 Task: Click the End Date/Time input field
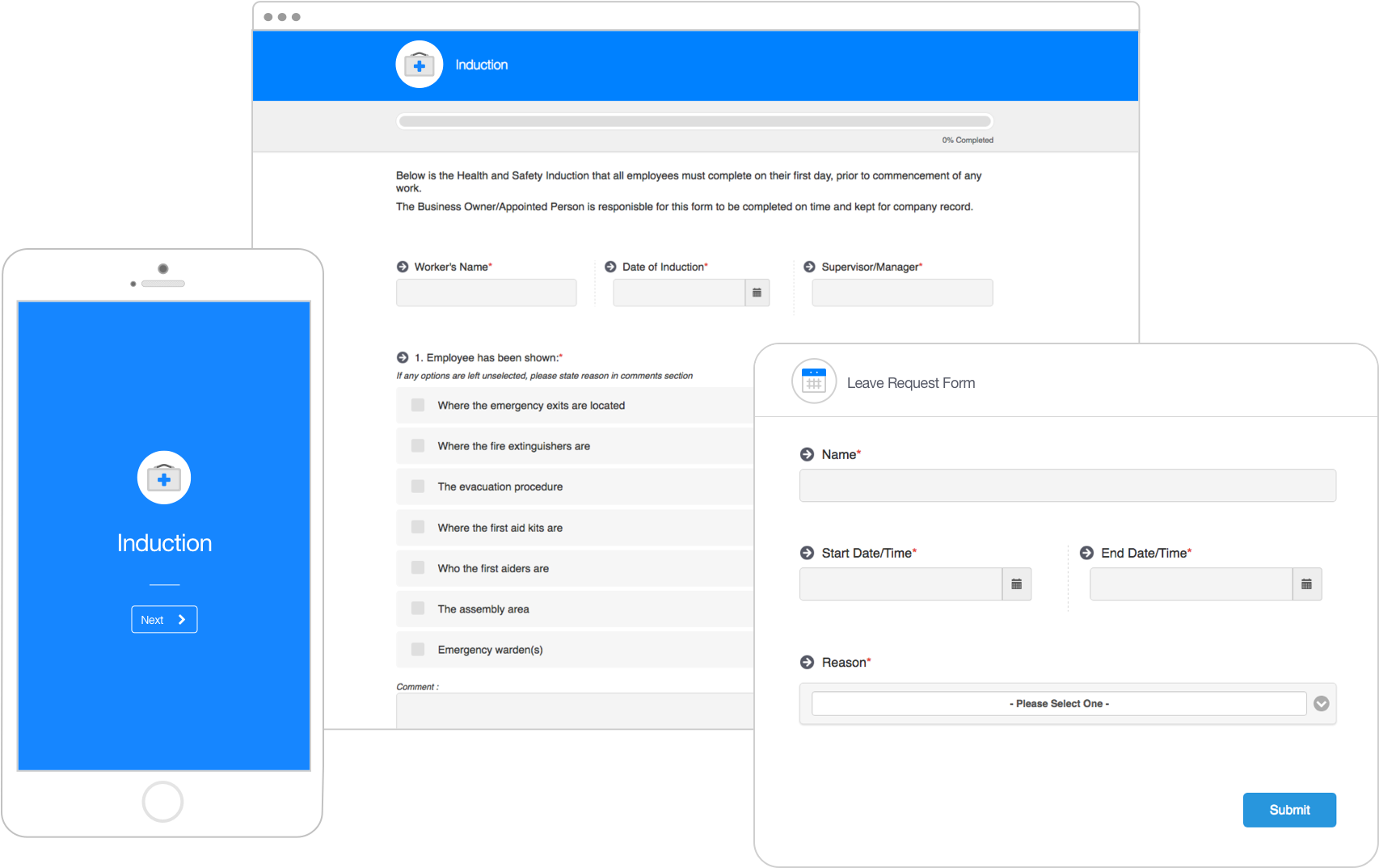point(1191,584)
